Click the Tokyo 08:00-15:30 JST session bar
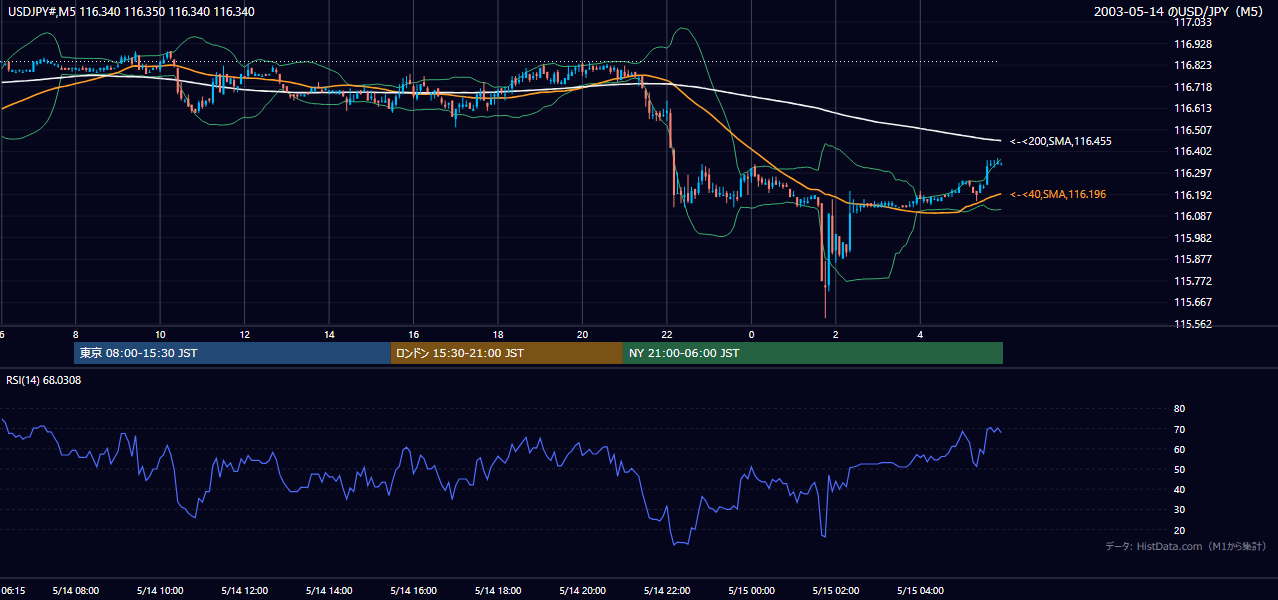The height and width of the screenshot is (600, 1278). coord(232,353)
